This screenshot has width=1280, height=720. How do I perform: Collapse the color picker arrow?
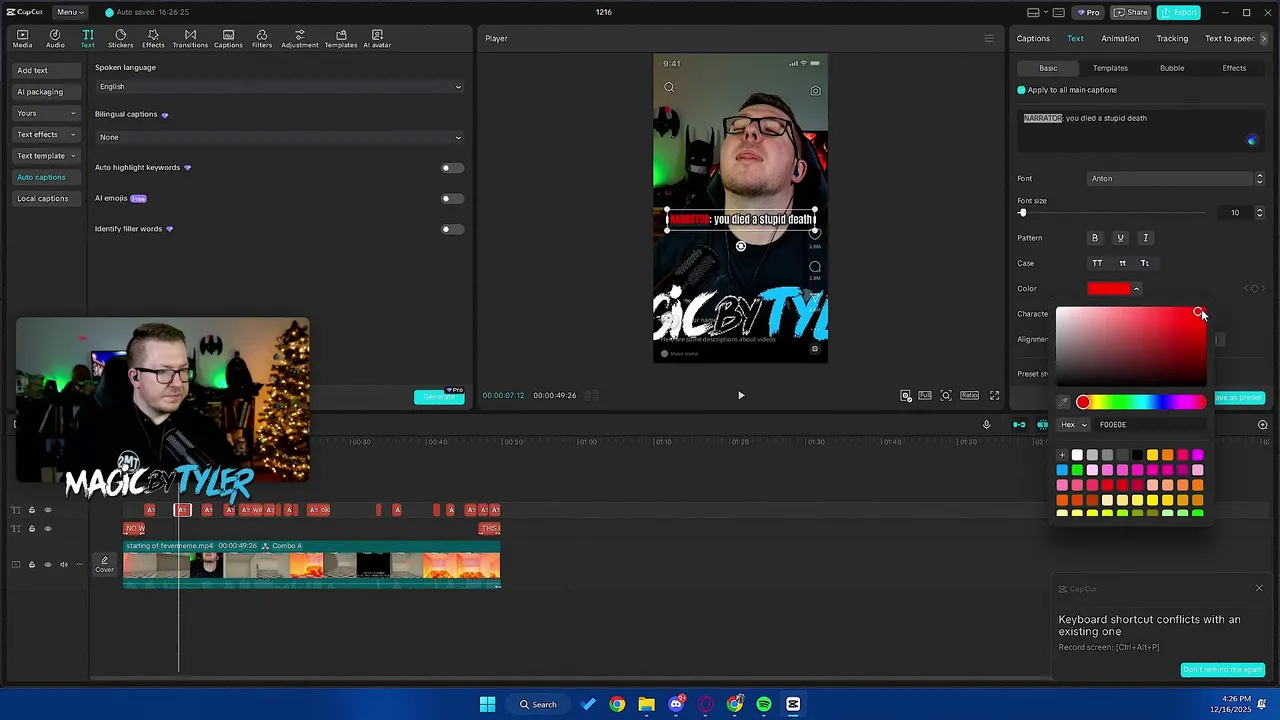[x=1136, y=289]
